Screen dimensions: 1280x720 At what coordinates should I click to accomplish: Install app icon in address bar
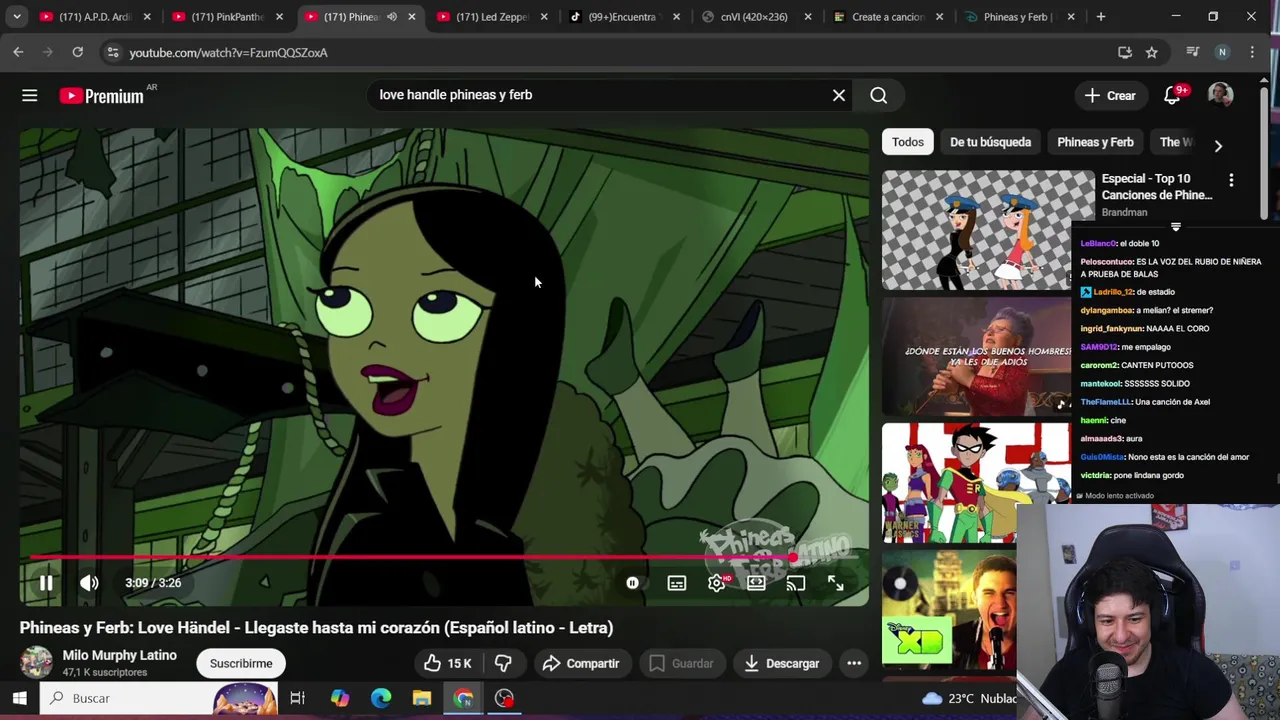pyautogui.click(x=1125, y=52)
